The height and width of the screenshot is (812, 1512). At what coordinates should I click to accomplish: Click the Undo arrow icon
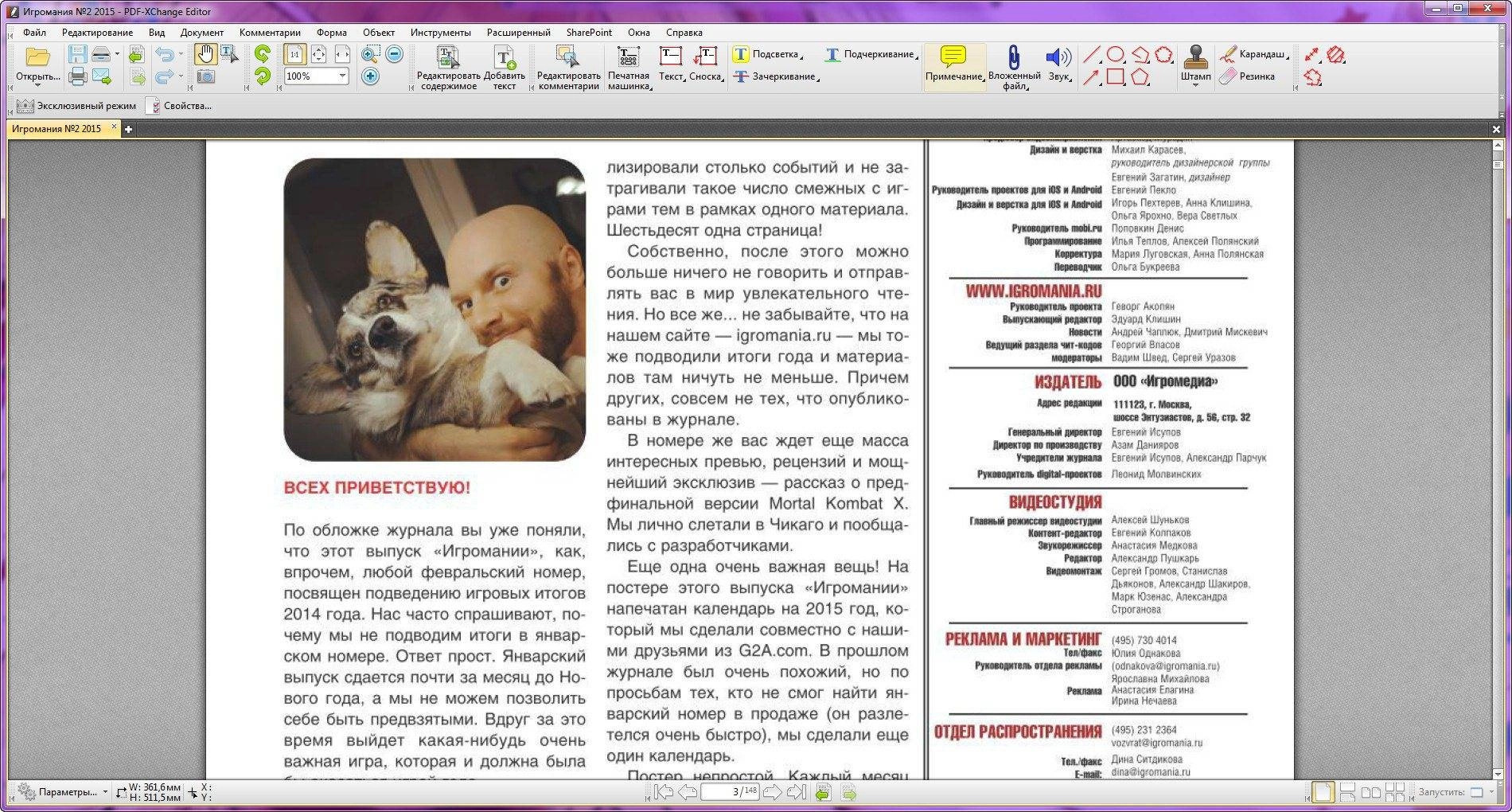tap(164, 54)
